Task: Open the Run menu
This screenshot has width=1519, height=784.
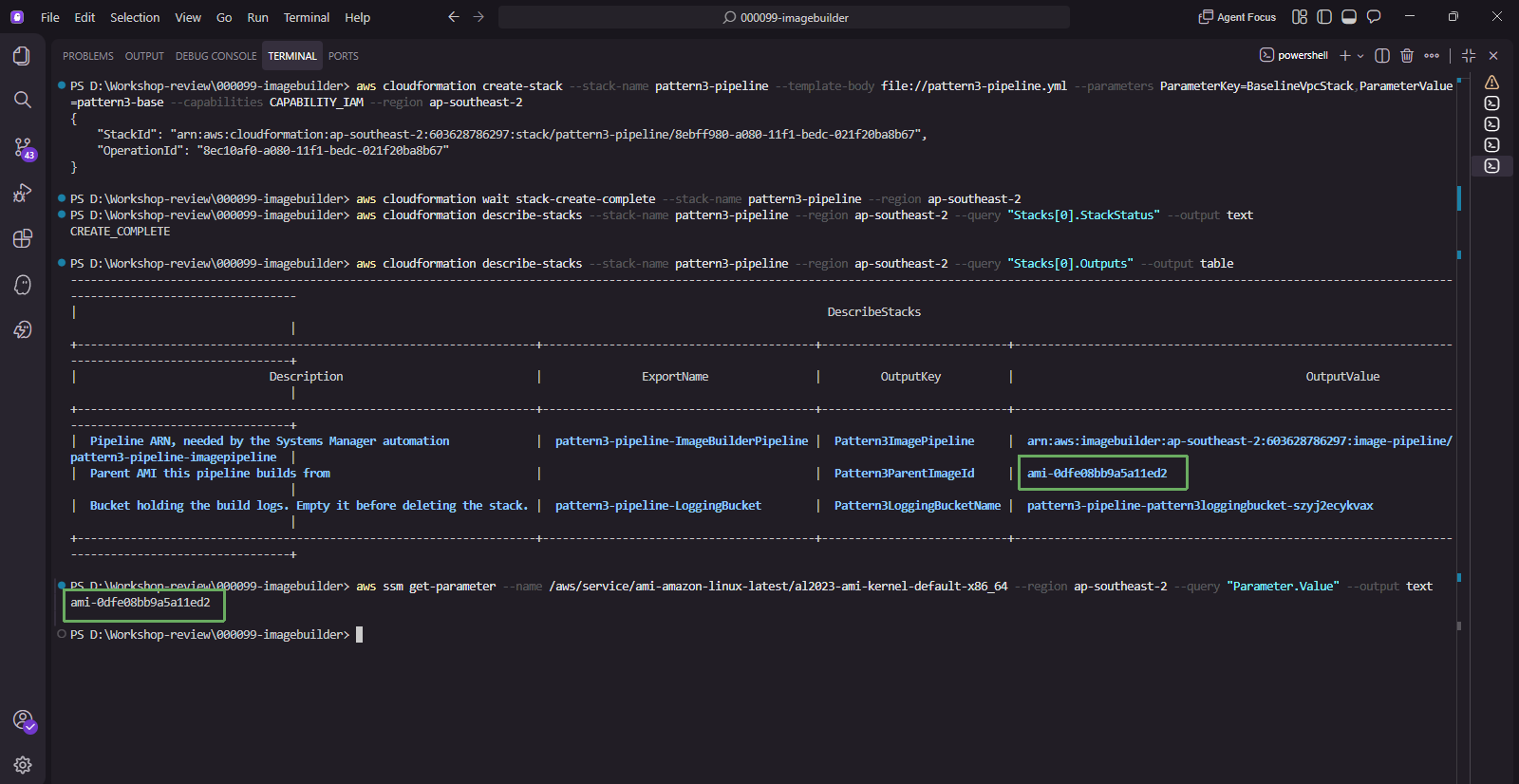Action: coord(257,17)
